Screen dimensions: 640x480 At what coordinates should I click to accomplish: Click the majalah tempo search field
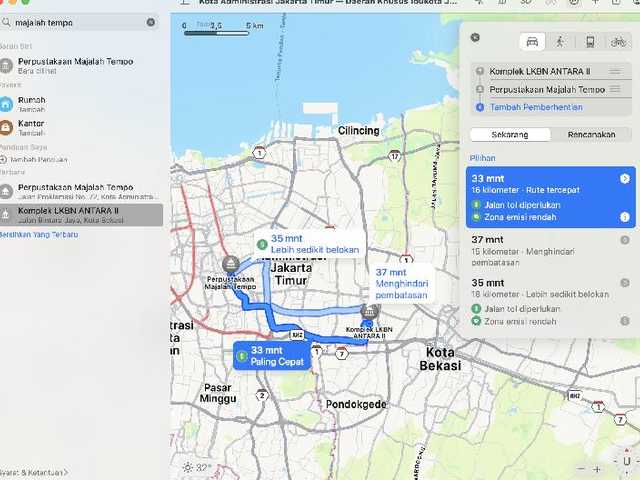tap(78, 21)
